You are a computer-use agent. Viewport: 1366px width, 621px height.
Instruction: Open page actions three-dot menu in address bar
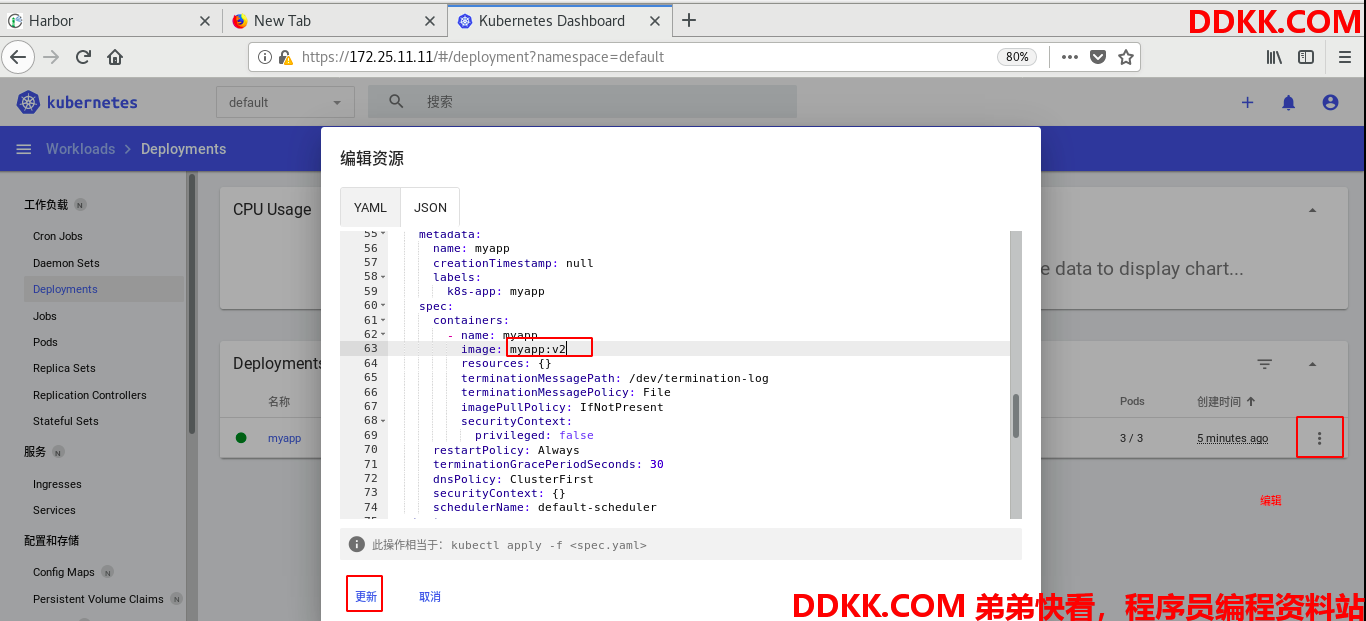click(x=1070, y=57)
